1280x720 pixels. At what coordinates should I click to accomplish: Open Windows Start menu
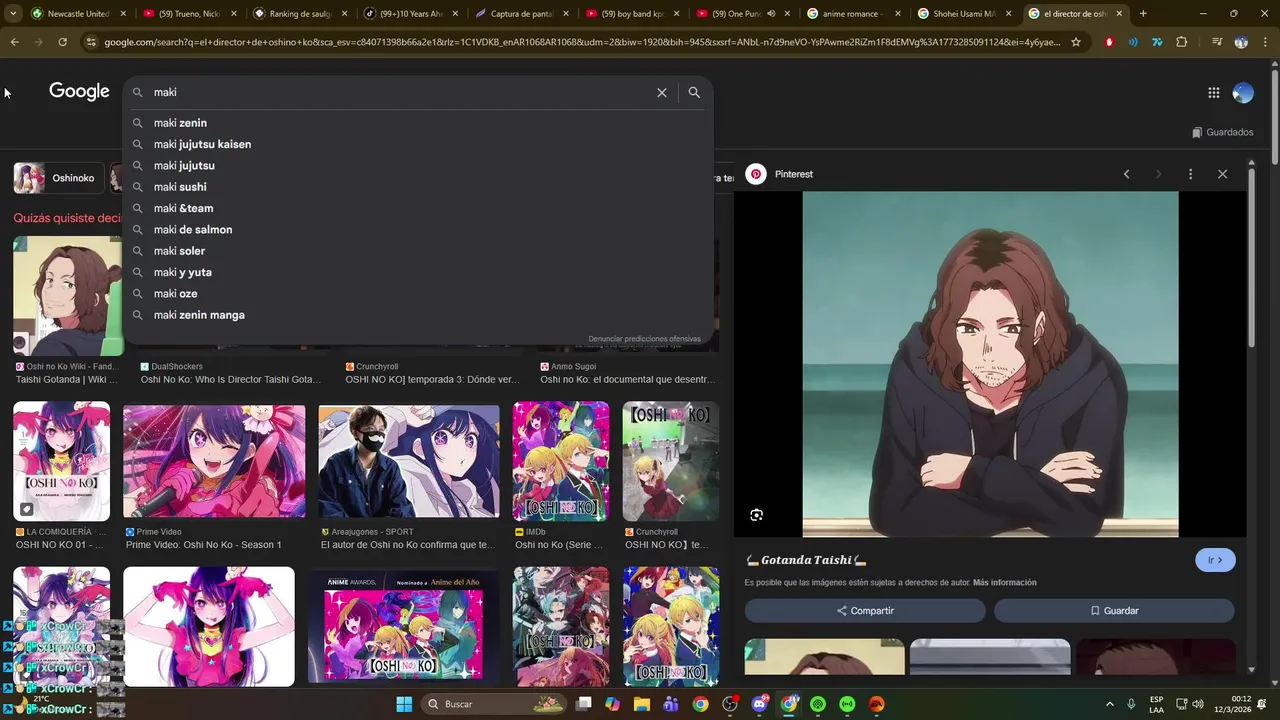[404, 704]
